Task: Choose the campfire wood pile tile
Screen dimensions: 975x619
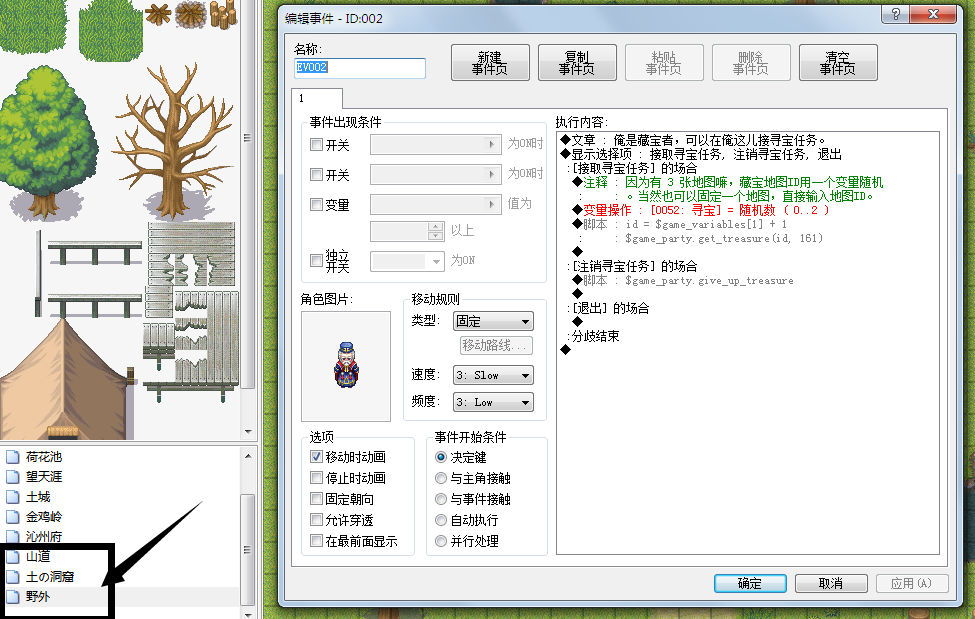Action: click(x=191, y=14)
